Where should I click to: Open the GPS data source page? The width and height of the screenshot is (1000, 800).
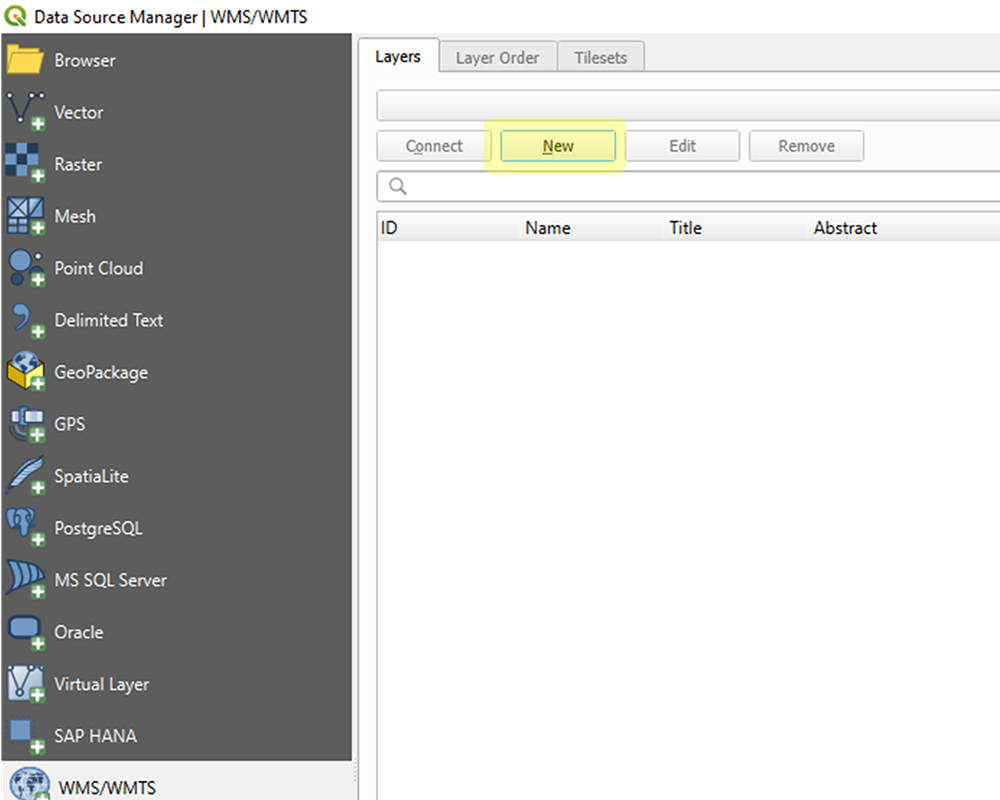tap(70, 424)
